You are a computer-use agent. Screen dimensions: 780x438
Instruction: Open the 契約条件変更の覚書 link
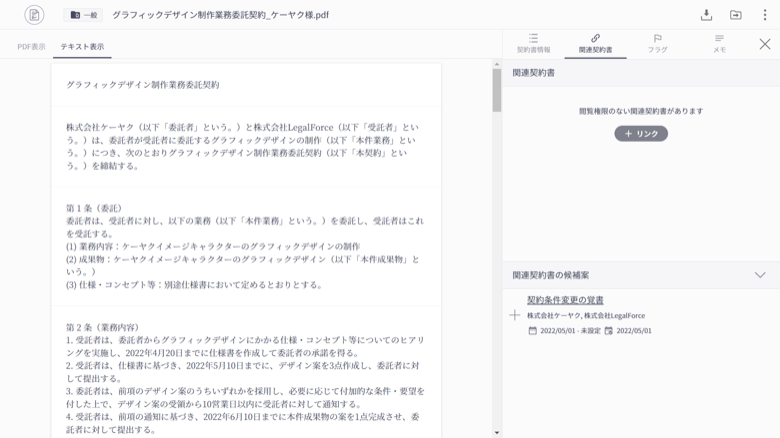point(565,300)
